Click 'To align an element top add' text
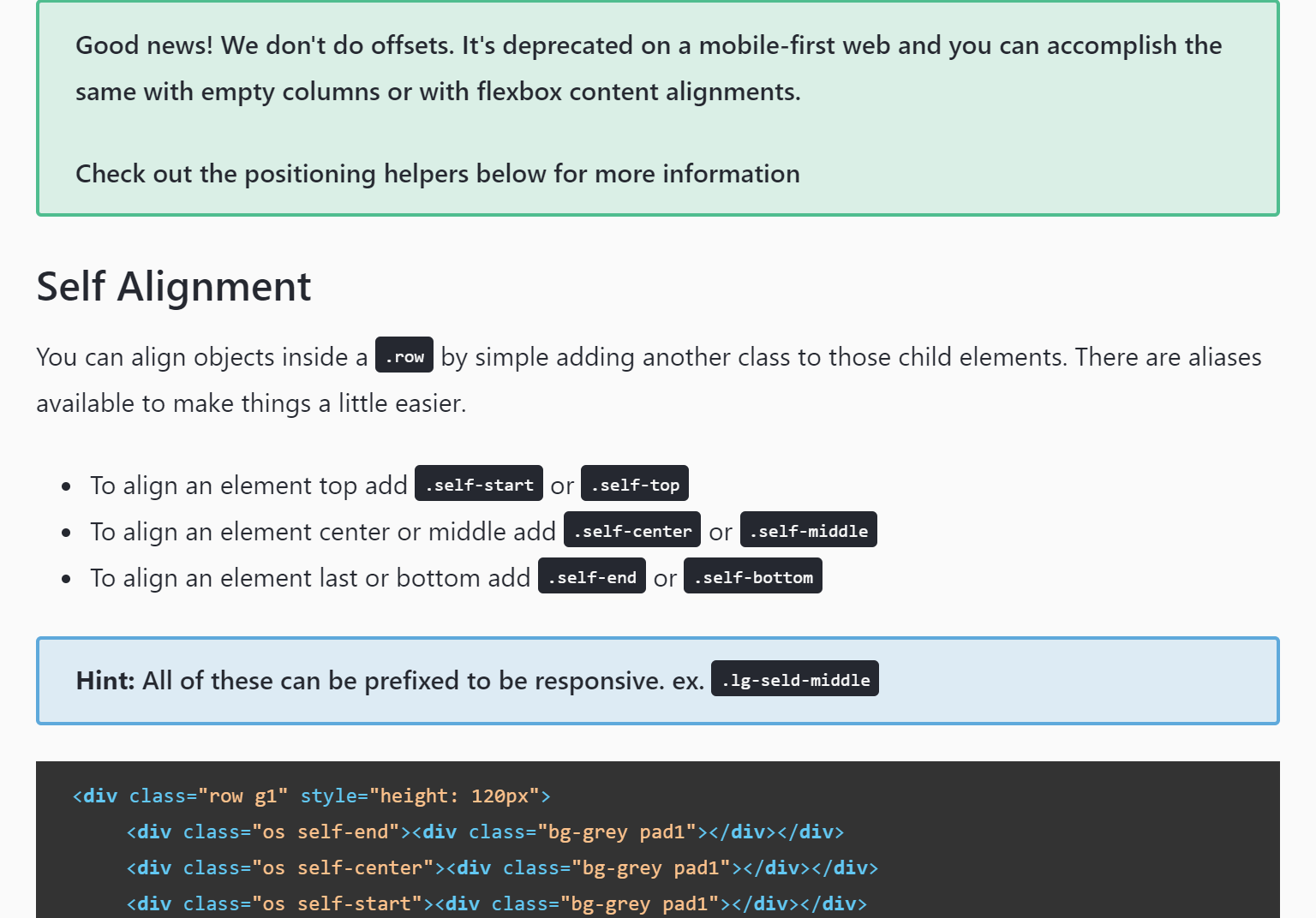This screenshot has height=918, width=1316. (x=248, y=486)
